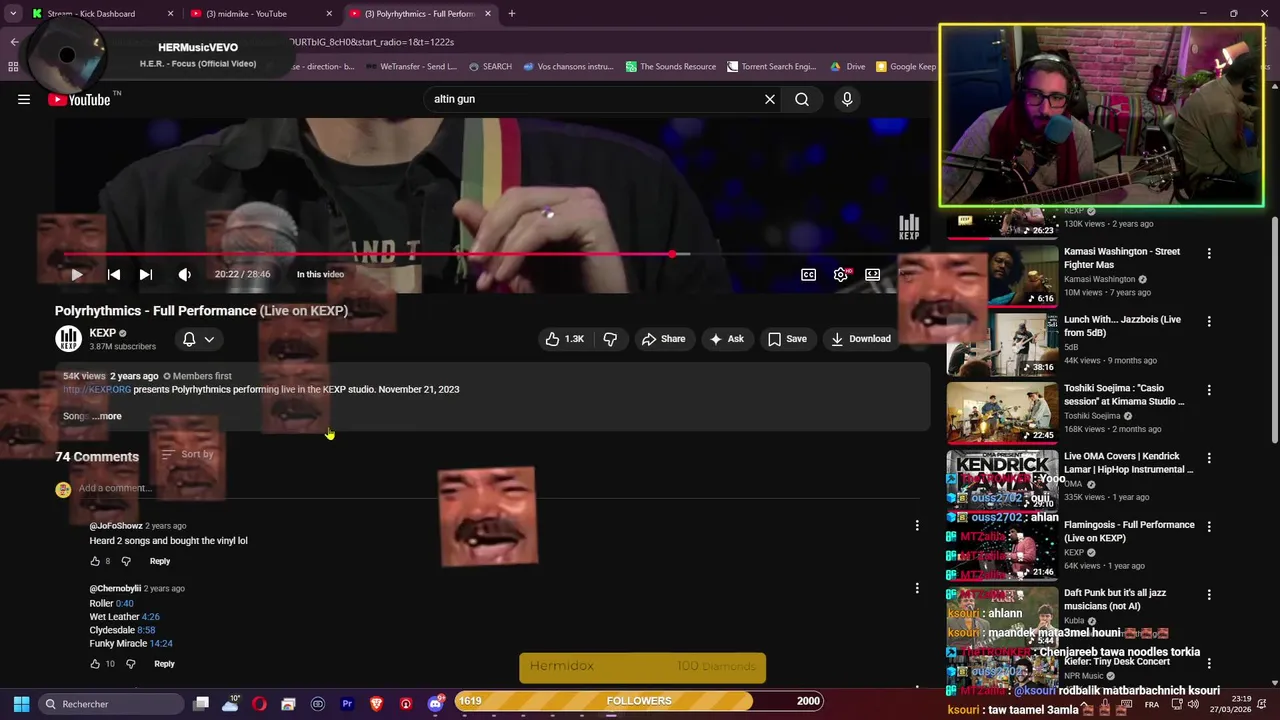The image size is (1280, 720).
Task: Mute the video player volume
Action: click(x=185, y=274)
